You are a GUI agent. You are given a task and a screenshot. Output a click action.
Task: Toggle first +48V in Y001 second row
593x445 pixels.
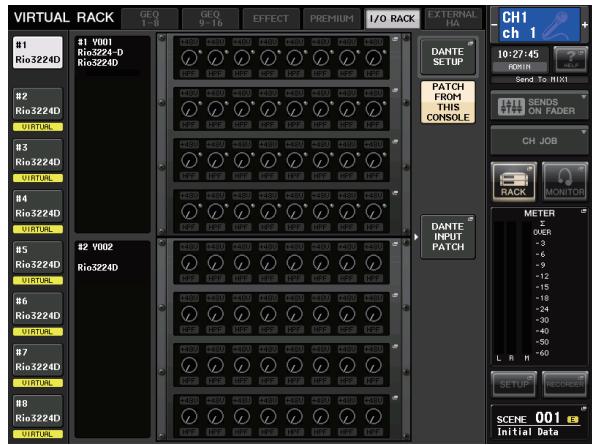(189, 93)
